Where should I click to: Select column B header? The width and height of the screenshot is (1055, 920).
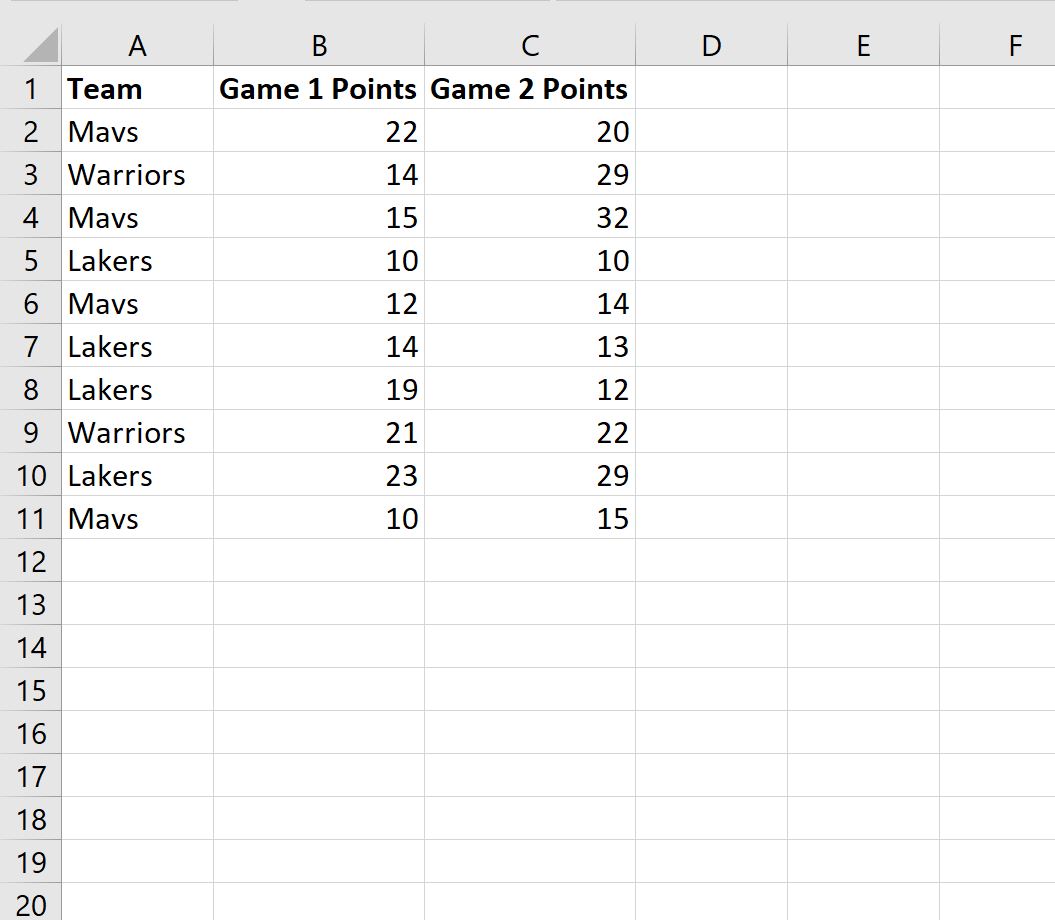[x=319, y=45]
